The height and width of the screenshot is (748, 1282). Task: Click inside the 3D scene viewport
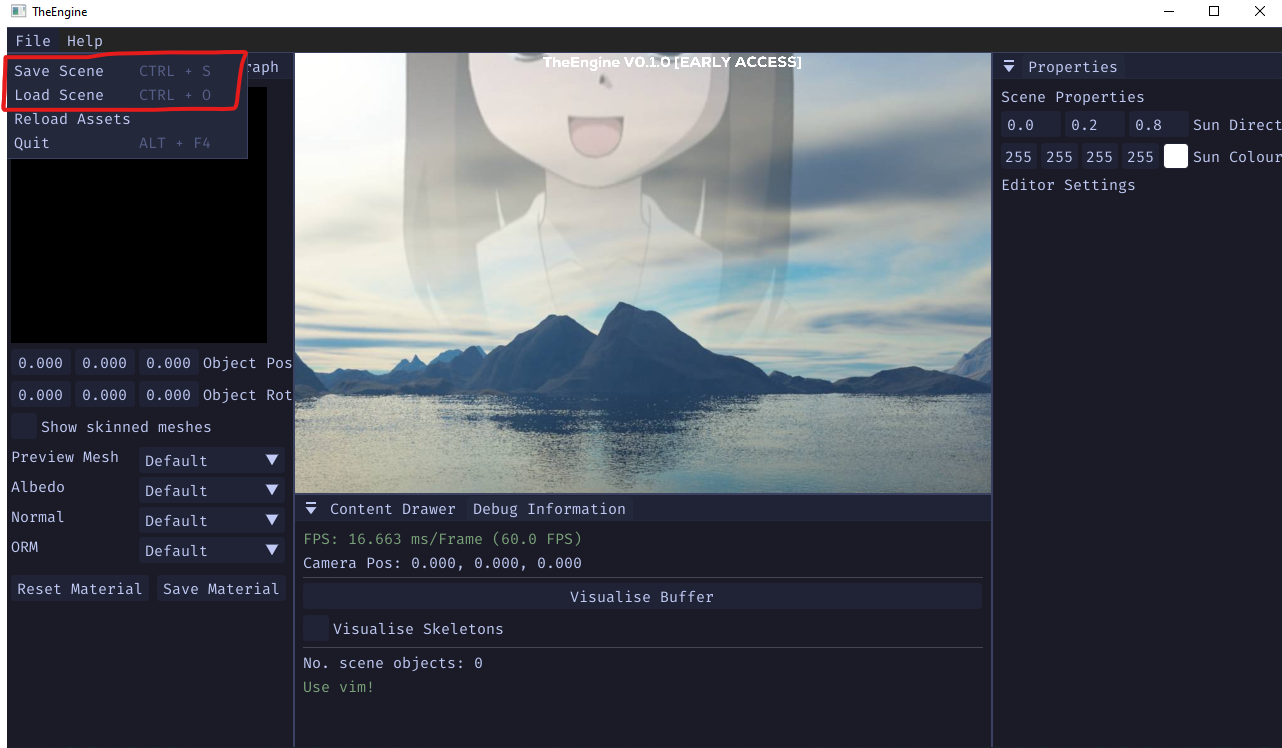[x=643, y=273]
